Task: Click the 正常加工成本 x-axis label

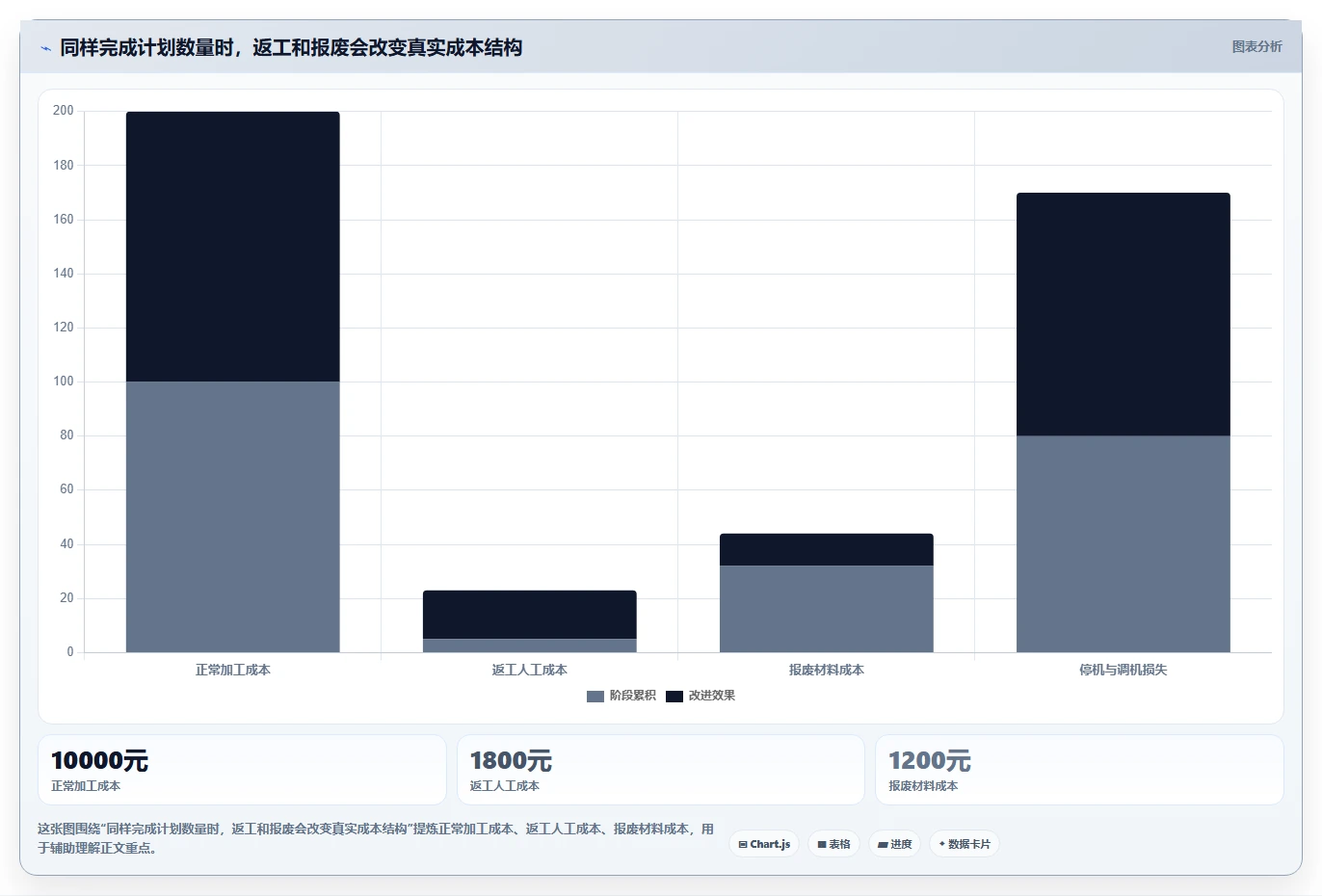Action: tap(233, 670)
